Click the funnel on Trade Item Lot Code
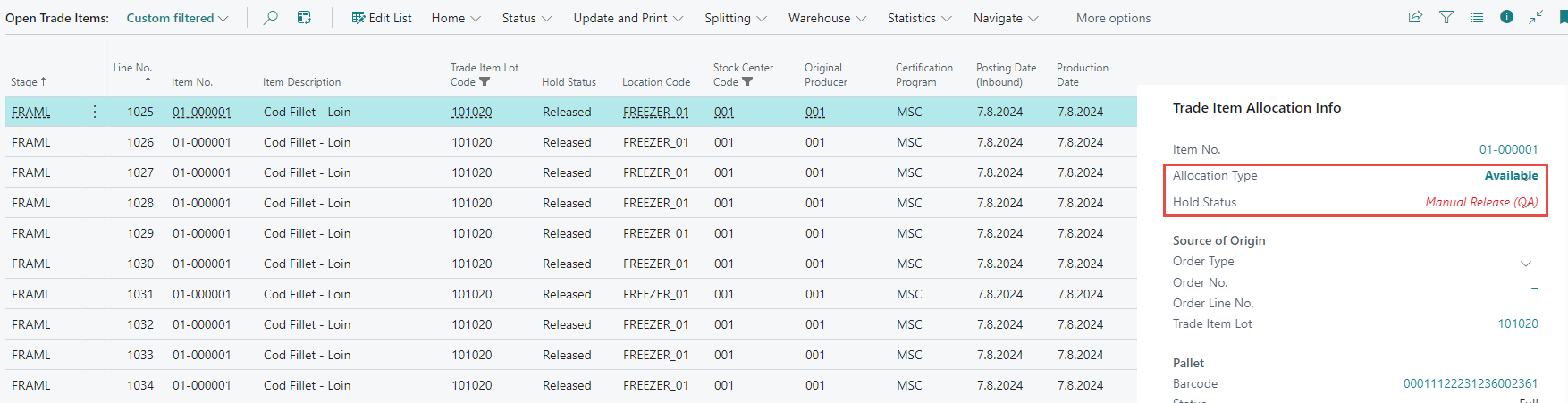The height and width of the screenshot is (403, 1568). tap(485, 82)
